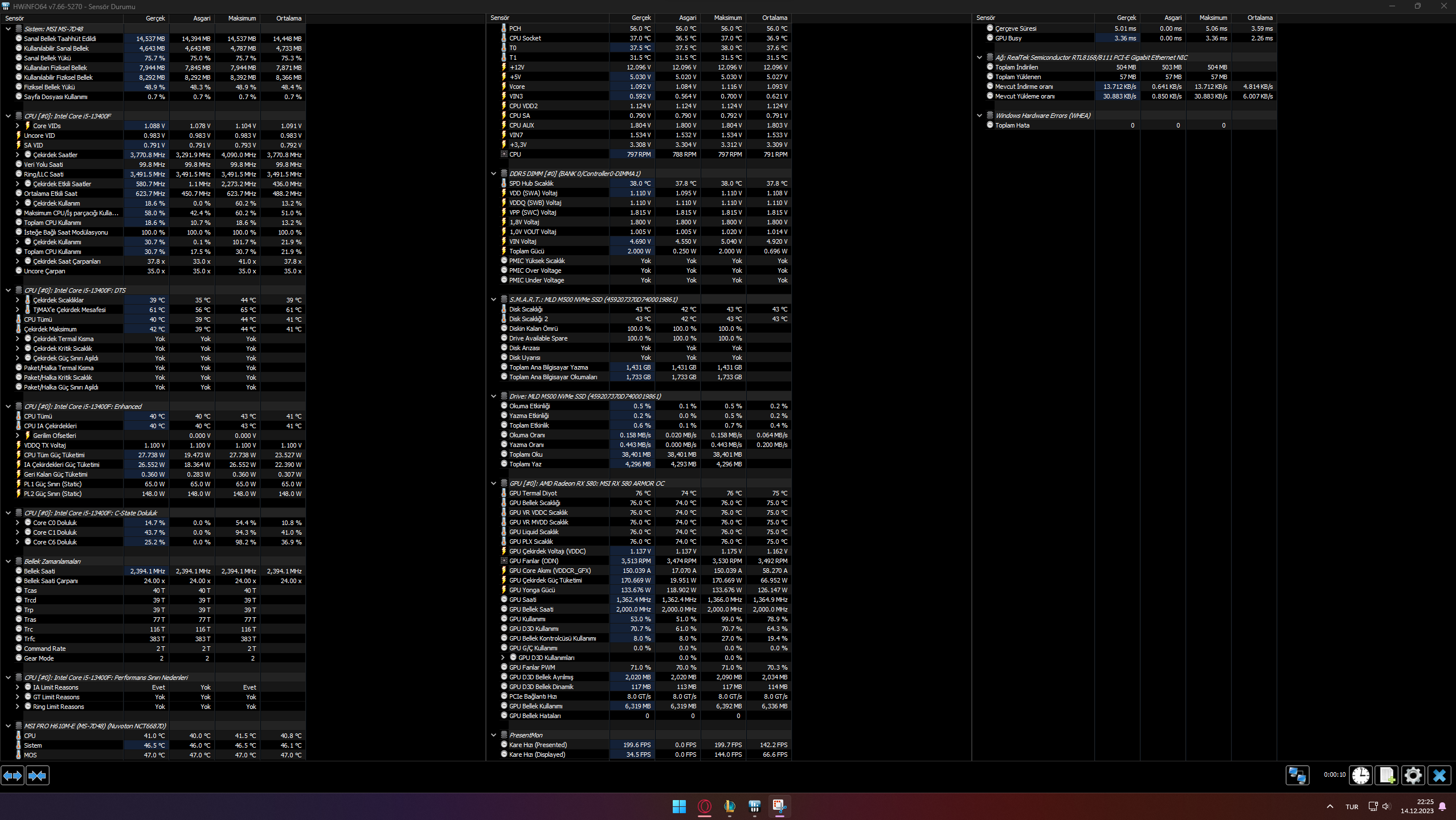Expand the GPU D3D Kullanımları subtree

click(x=503, y=658)
